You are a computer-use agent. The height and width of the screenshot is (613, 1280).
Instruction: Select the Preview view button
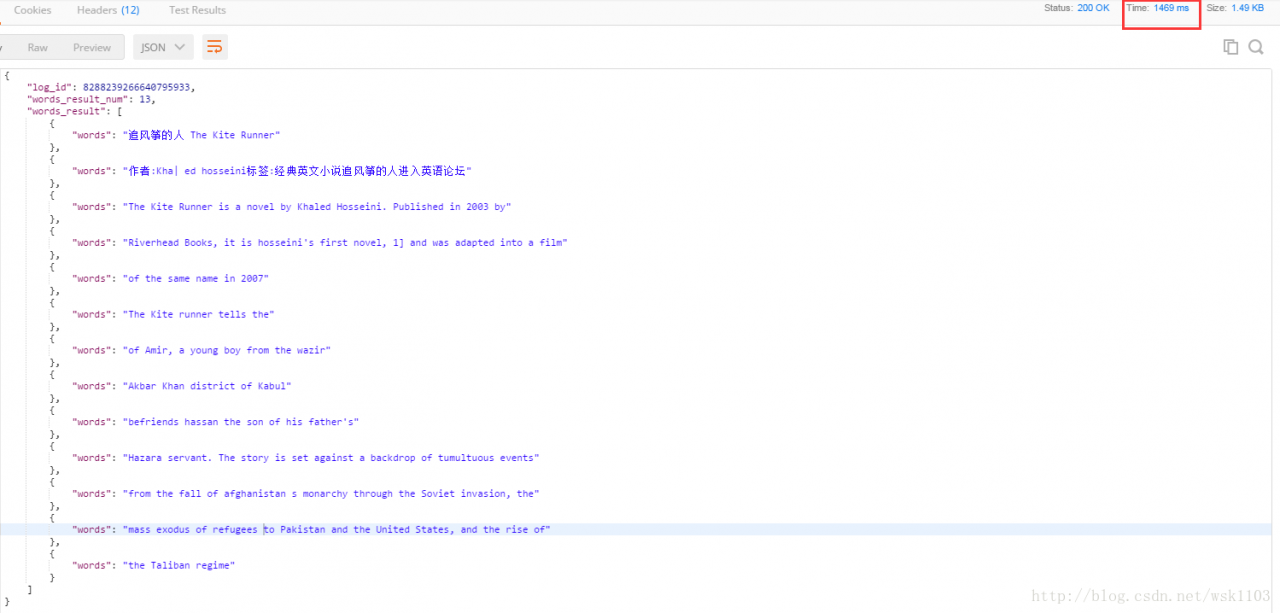pos(92,47)
